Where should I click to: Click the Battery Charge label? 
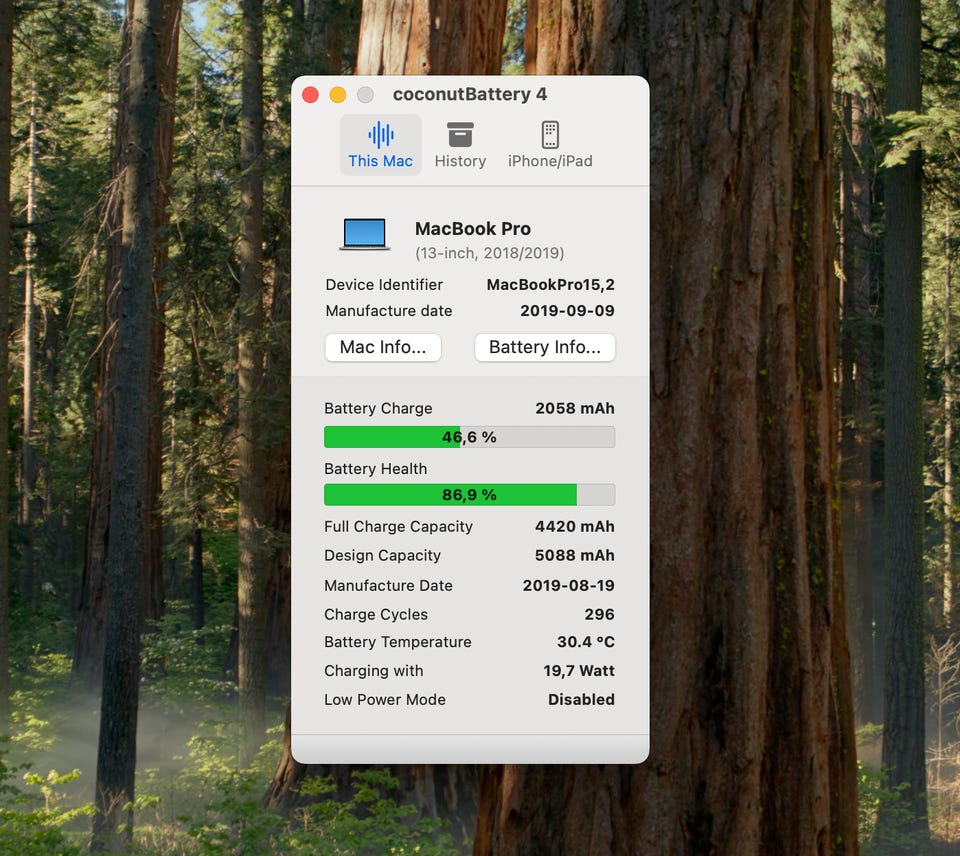point(378,408)
